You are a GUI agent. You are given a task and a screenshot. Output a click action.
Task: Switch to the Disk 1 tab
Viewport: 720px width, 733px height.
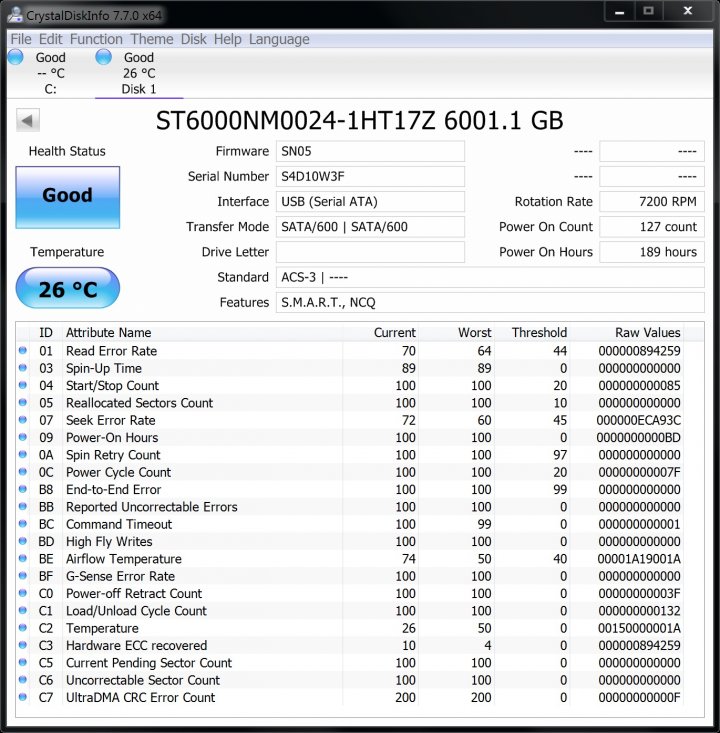click(139, 73)
